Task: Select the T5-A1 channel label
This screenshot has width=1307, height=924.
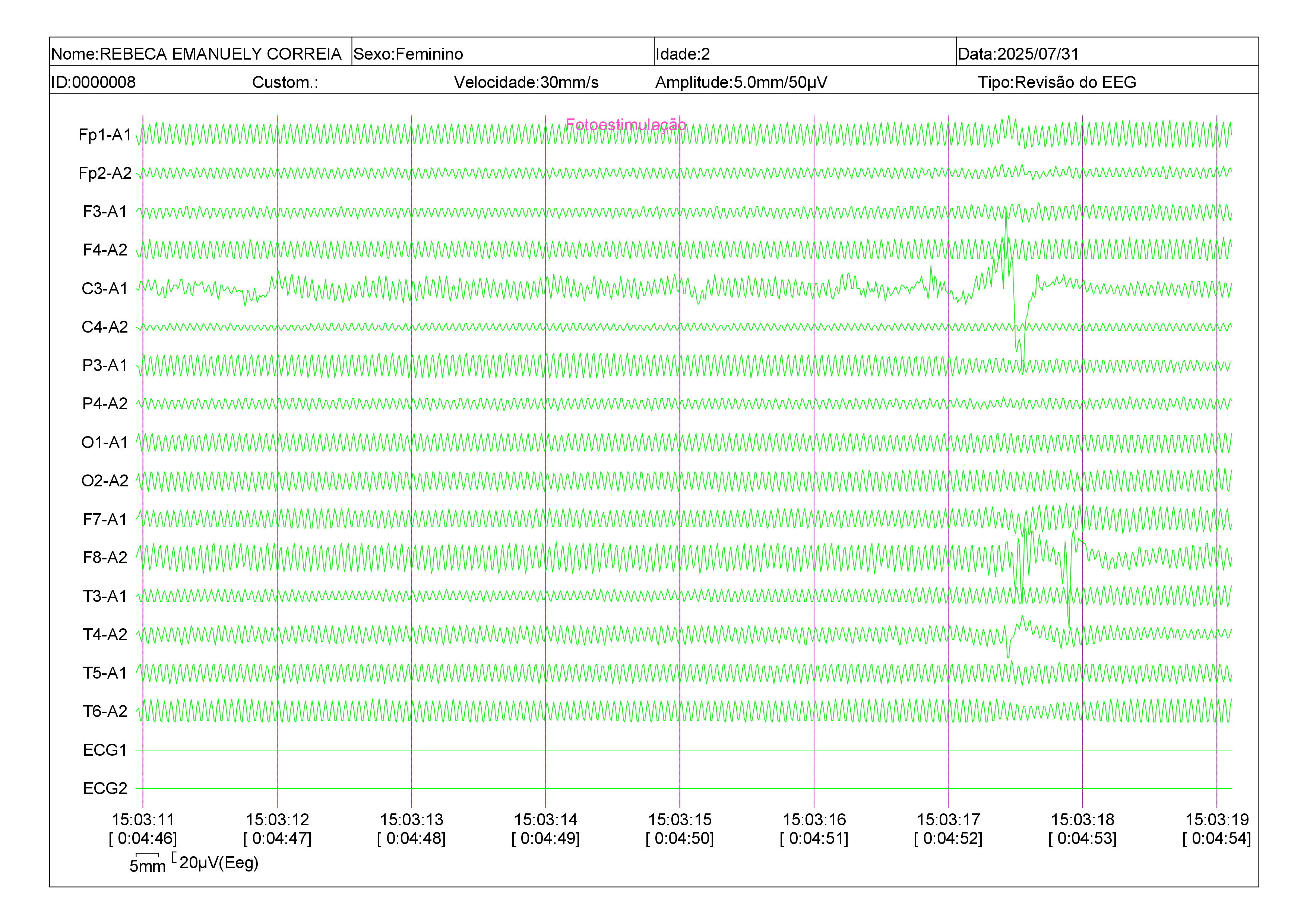Action: [105, 673]
